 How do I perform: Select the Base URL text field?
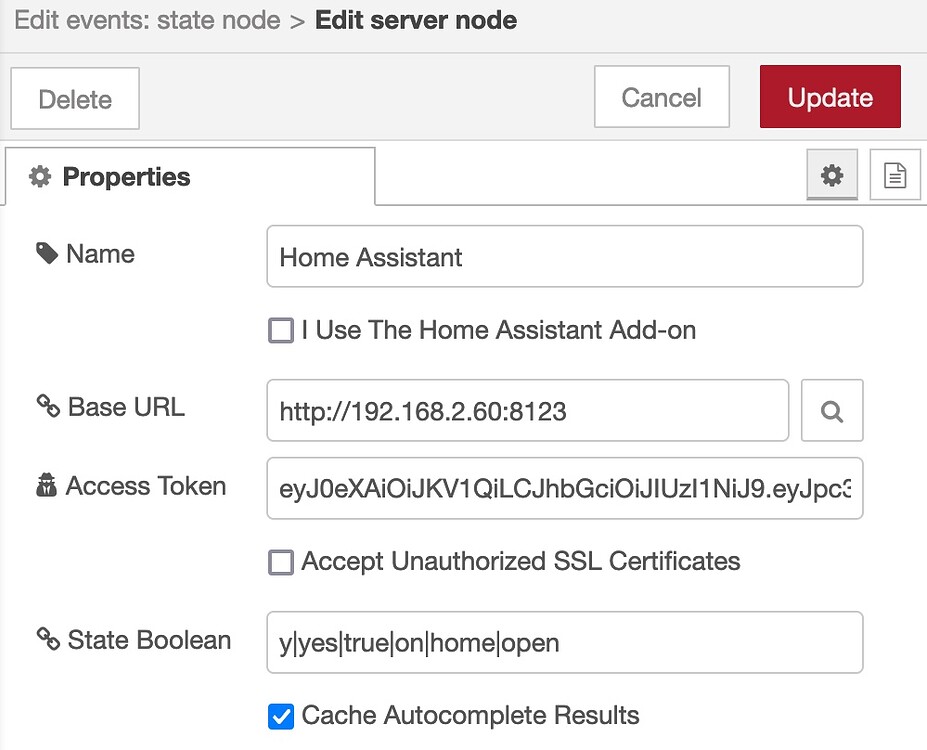(527, 410)
